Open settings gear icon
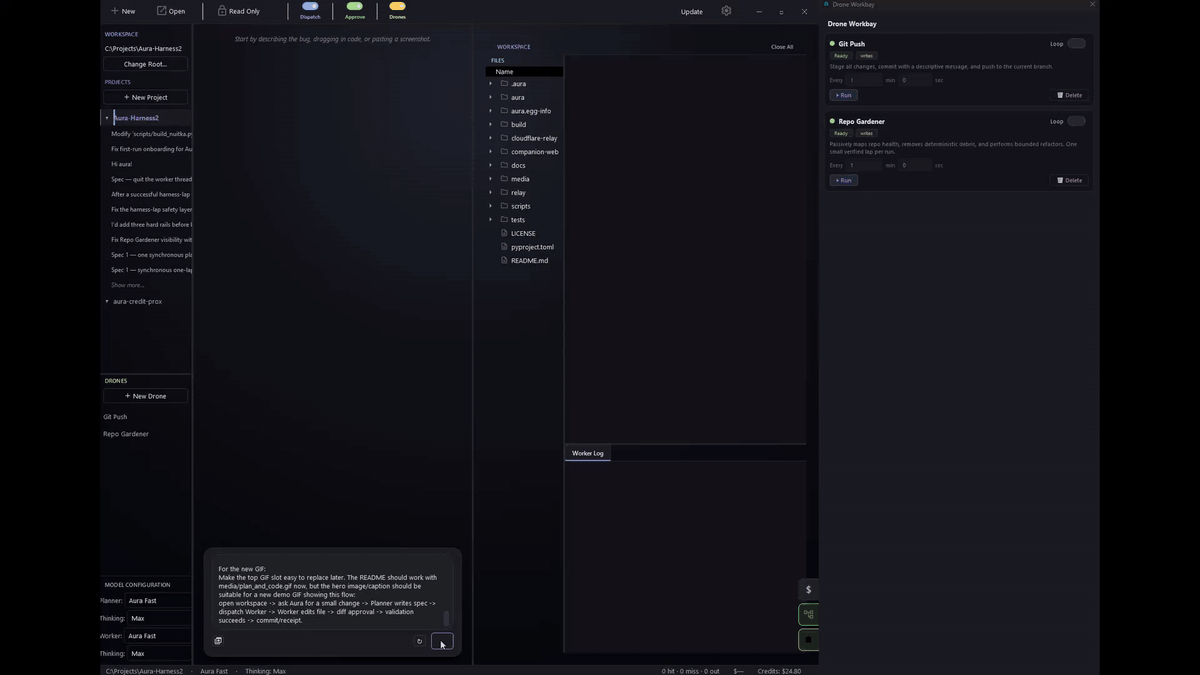Screen dimensions: 1200x675 coord(726,11)
